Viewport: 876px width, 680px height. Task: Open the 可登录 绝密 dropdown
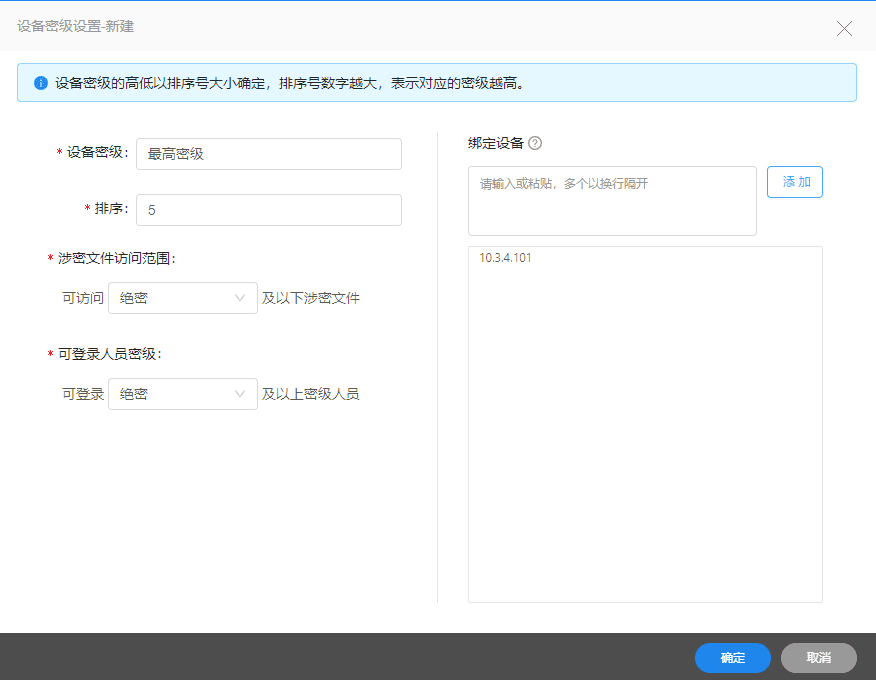pyautogui.click(x=183, y=394)
